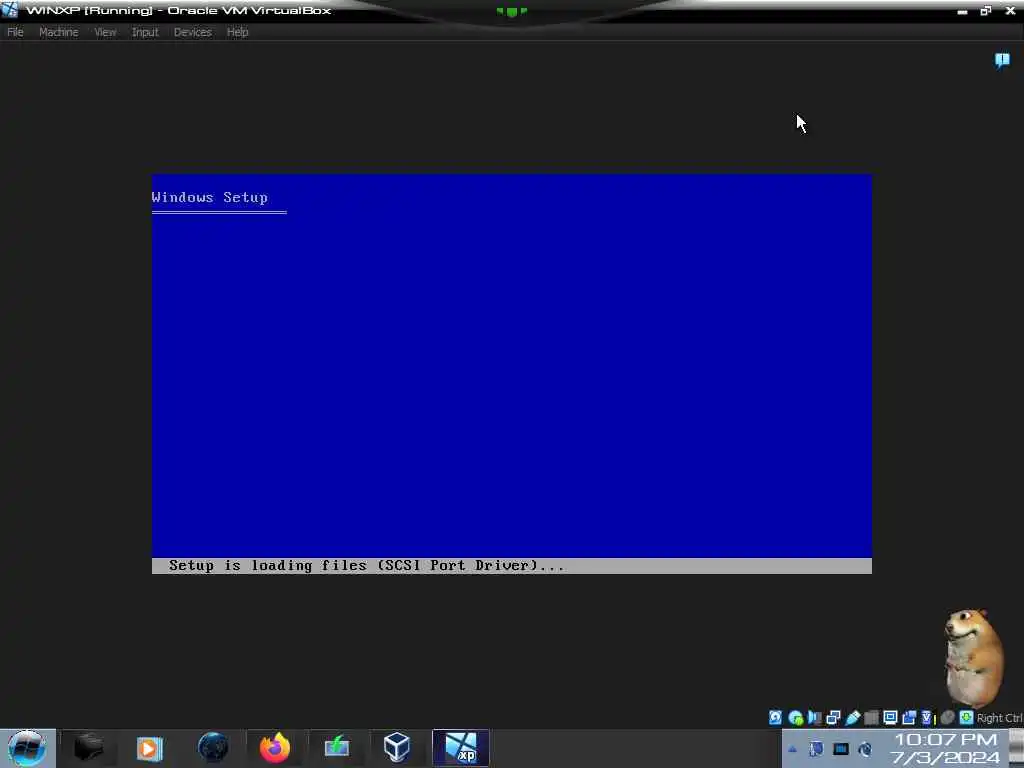This screenshot has width=1024, height=768.
Task: Click the audio indicator icon
Action: tap(814, 718)
